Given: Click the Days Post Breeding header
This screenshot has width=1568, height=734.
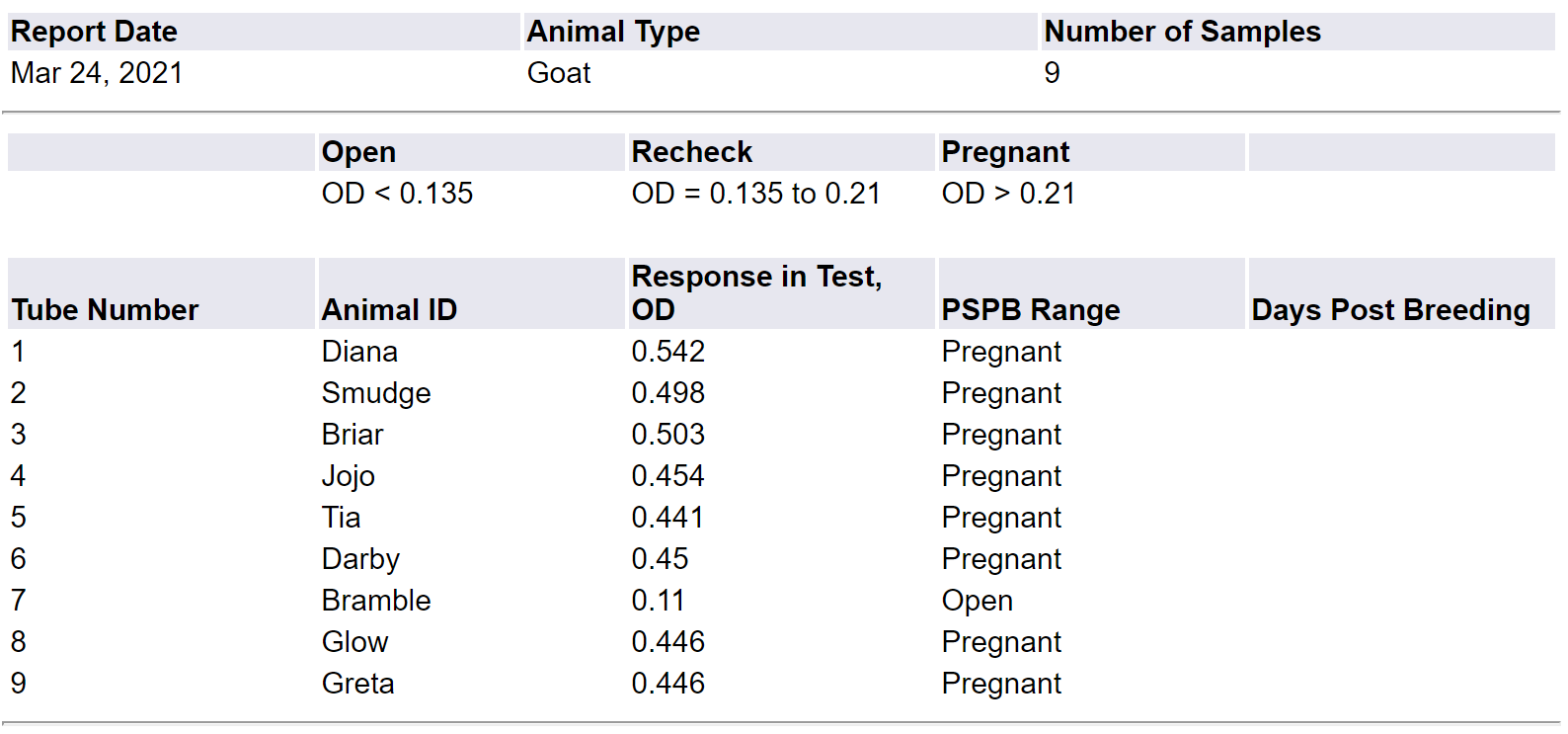Looking at the screenshot, I should (x=1390, y=310).
